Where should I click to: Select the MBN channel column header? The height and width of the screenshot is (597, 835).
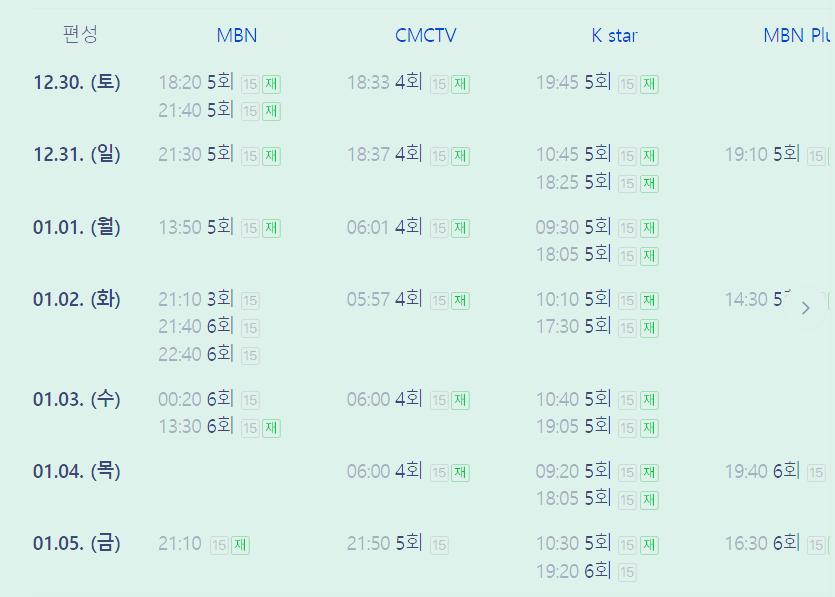(x=236, y=35)
